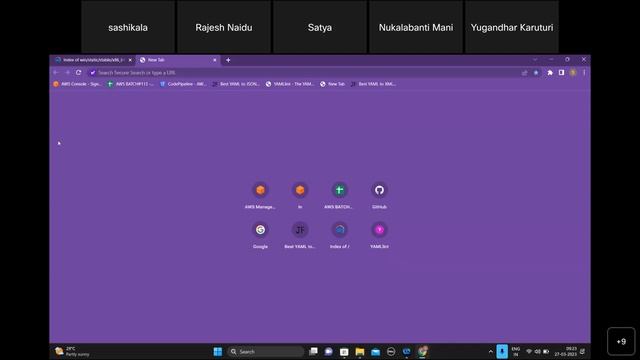The image size is (640, 360).
Task: Open the Teams chat taskbar icon
Action: pyautogui.click(x=329, y=351)
